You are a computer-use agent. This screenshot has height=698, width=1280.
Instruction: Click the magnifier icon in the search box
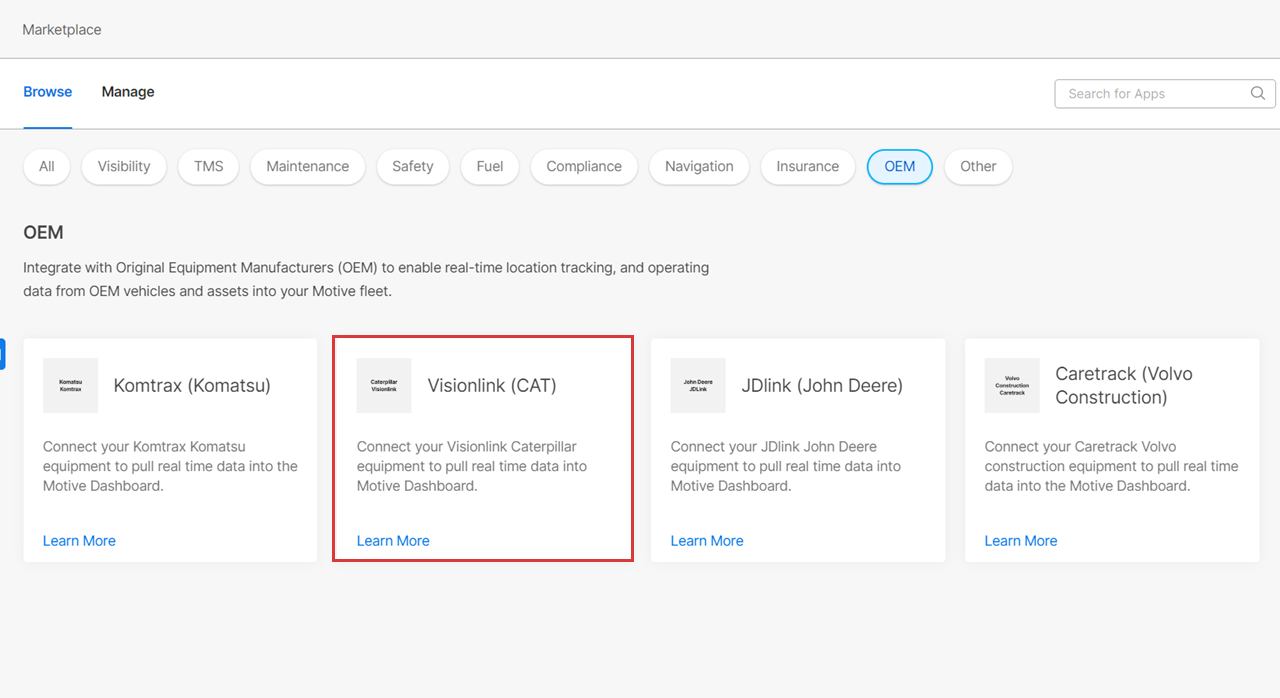[1258, 93]
